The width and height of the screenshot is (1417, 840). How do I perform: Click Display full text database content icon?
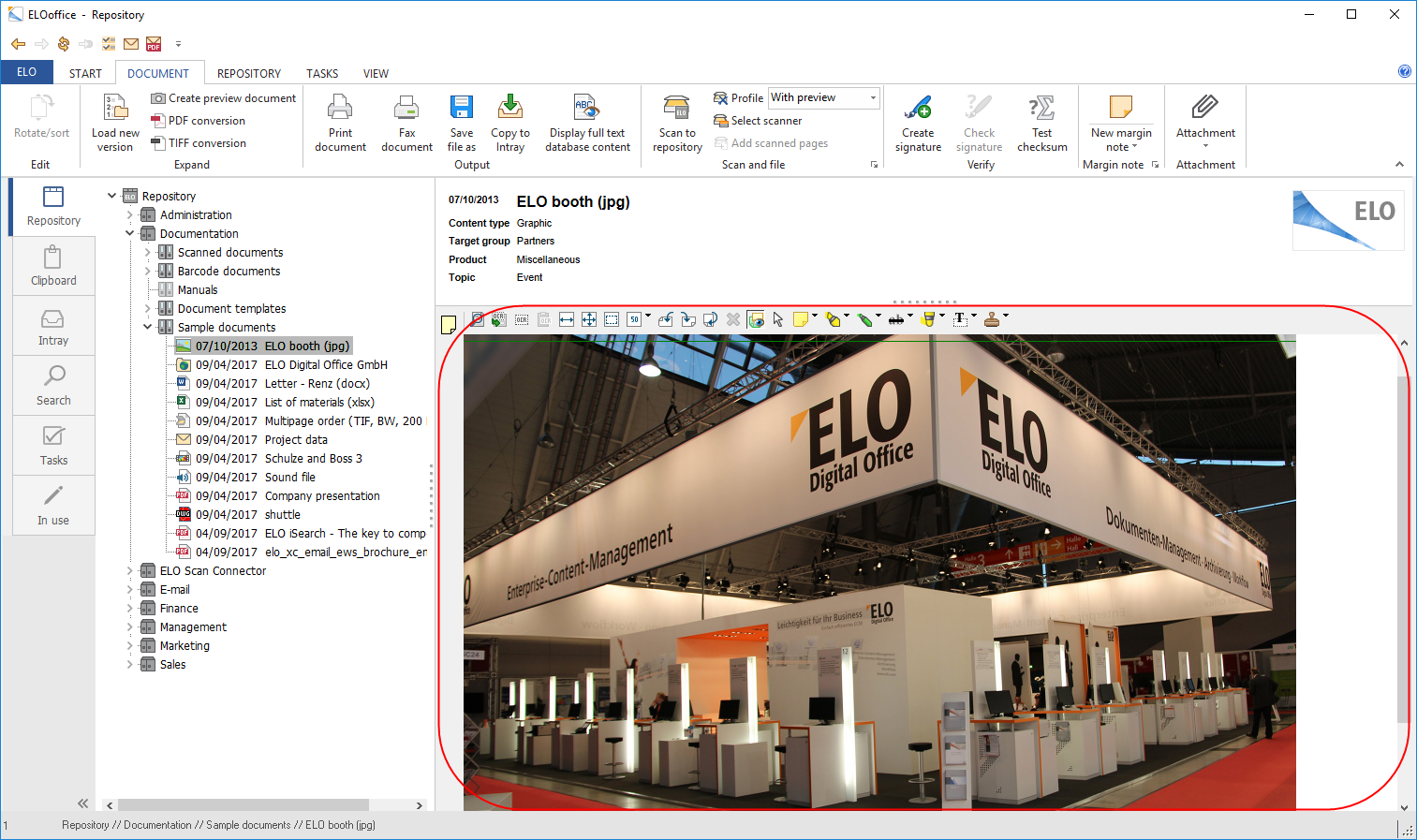tap(586, 108)
